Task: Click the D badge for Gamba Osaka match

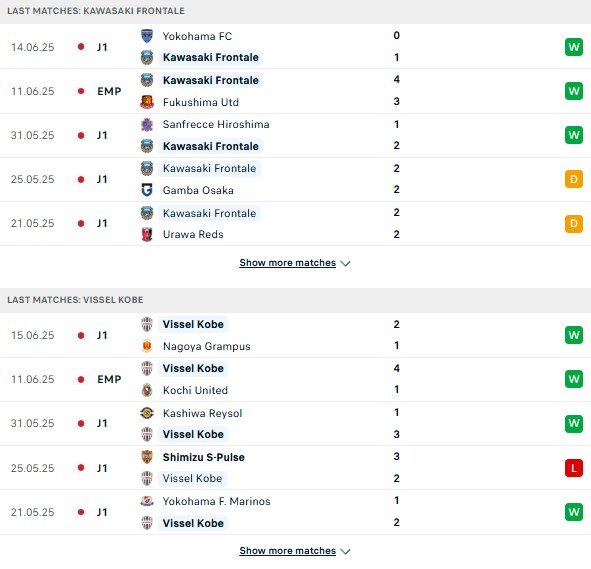Action: (x=574, y=179)
